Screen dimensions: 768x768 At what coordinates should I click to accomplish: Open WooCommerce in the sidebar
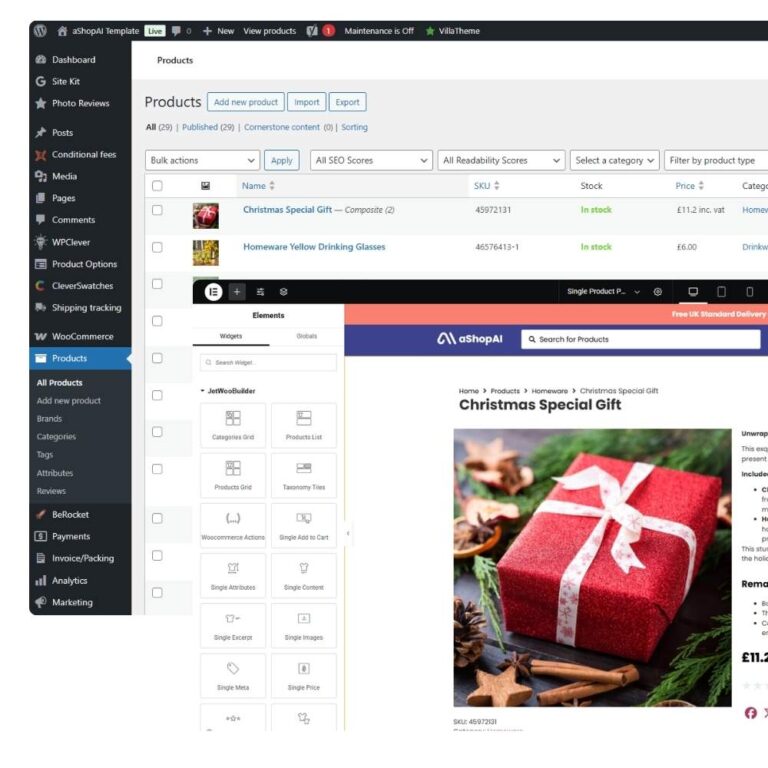82,336
